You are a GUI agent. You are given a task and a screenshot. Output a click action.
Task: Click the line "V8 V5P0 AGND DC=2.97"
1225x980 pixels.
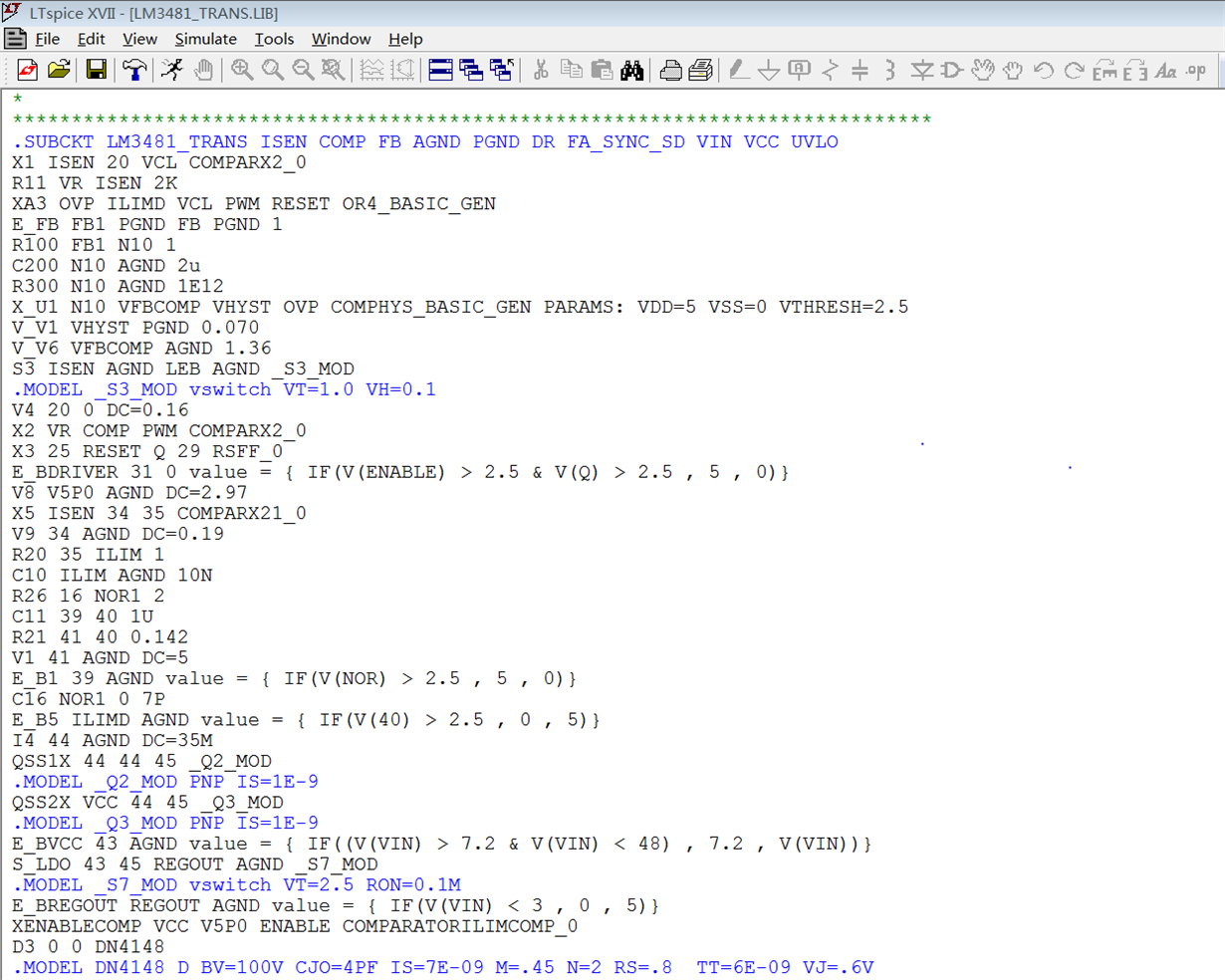(129, 493)
